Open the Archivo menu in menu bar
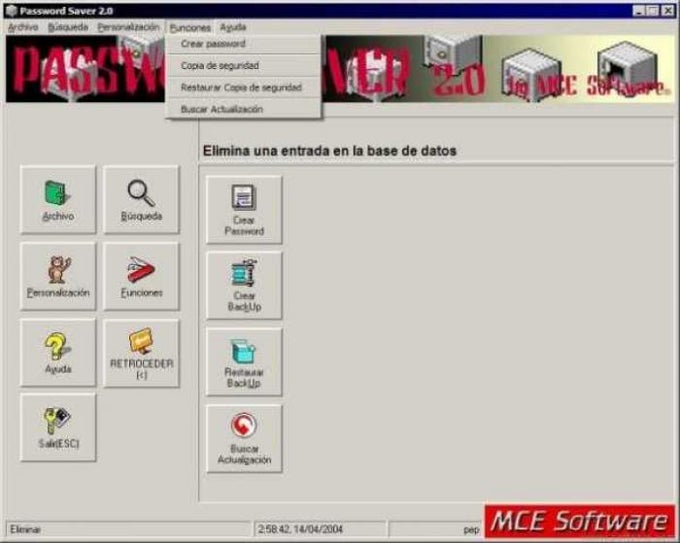 point(23,27)
